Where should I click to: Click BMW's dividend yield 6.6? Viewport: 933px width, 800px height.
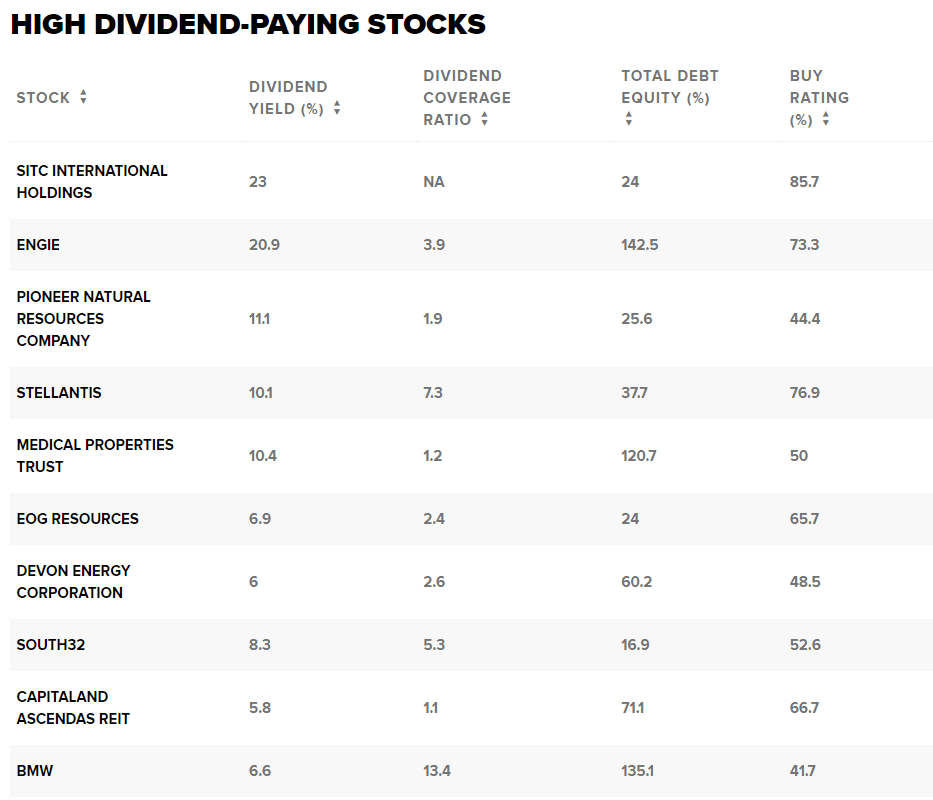coord(260,771)
